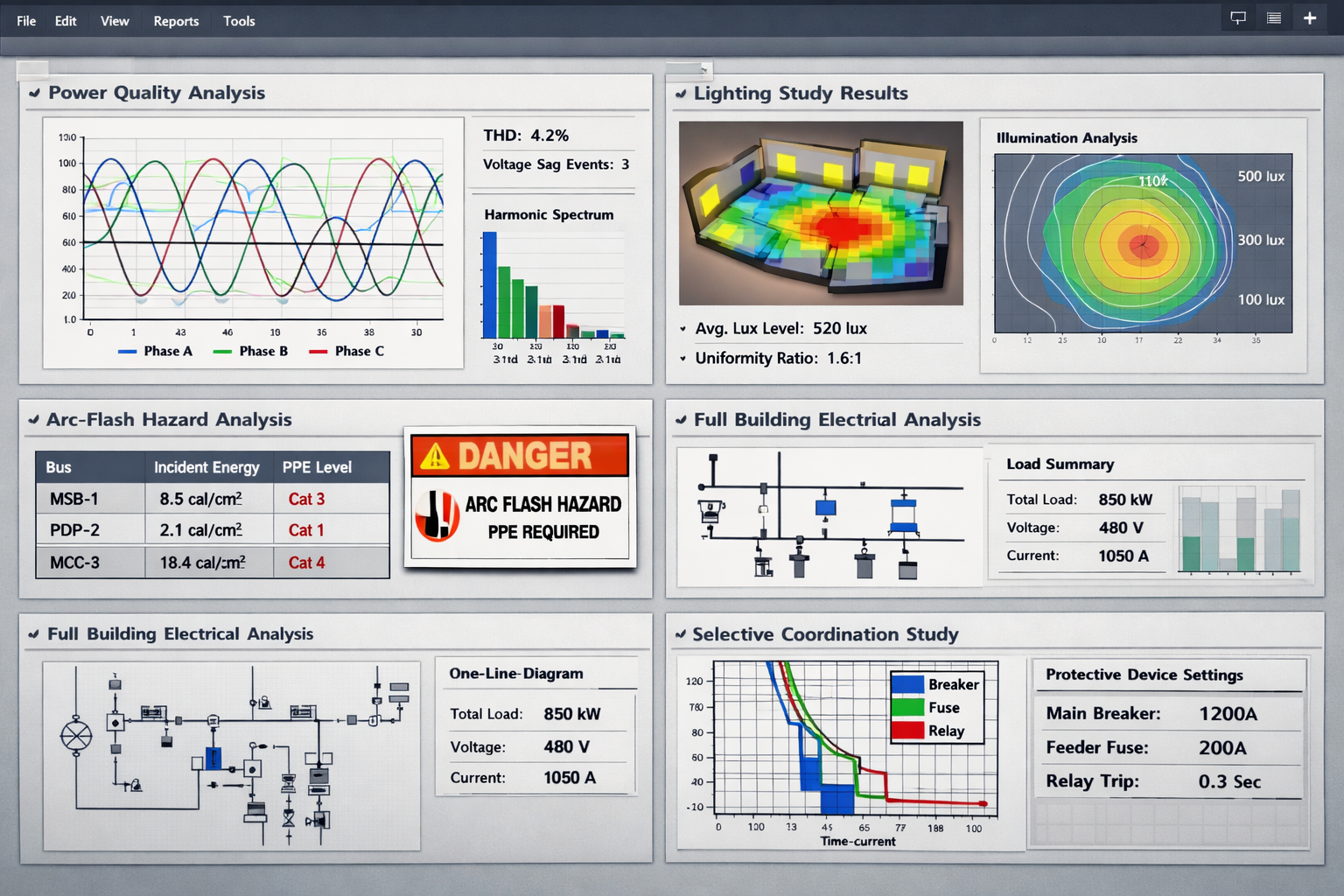Click the right blue switchgear block in building schematic
Image resolution: width=1344 pixels, height=896 pixels.
click(x=903, y=516)
